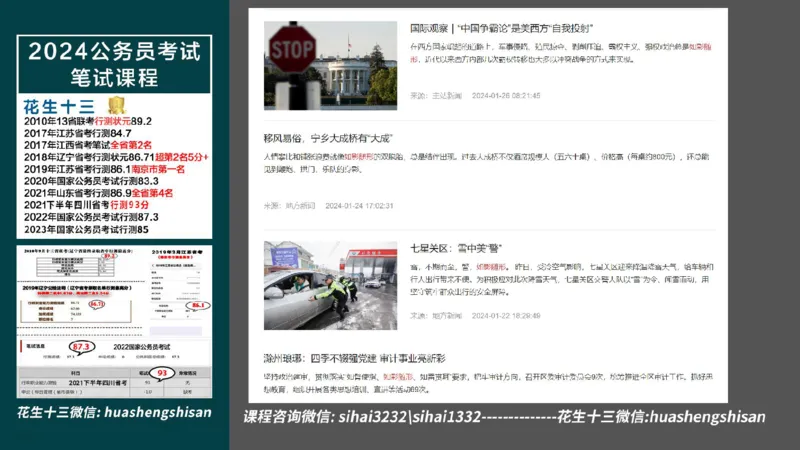Click the 2021下半年四川省考 table label
The width and height of the screenshot is (800, 450).
97,383
